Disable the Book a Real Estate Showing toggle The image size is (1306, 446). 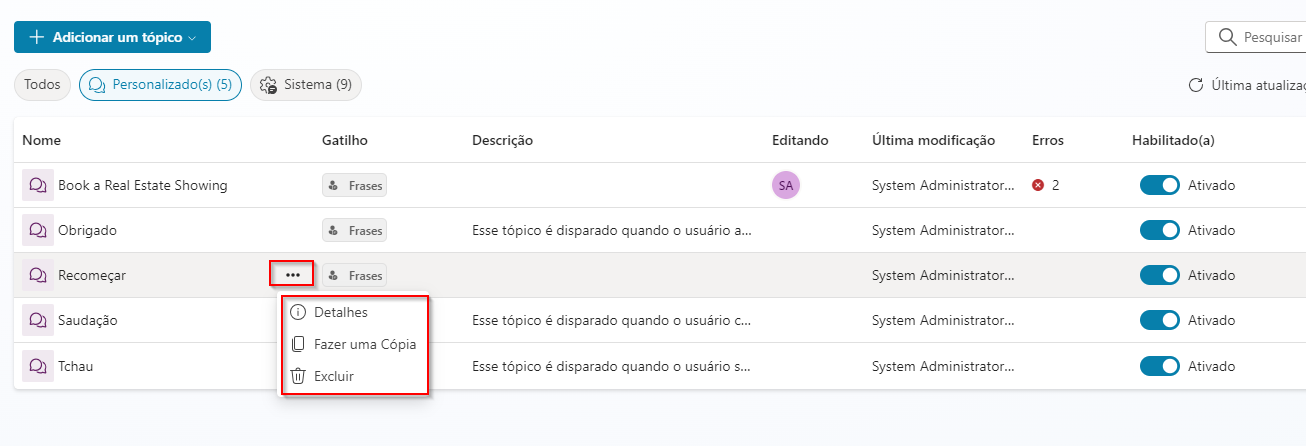(1159, 185)
